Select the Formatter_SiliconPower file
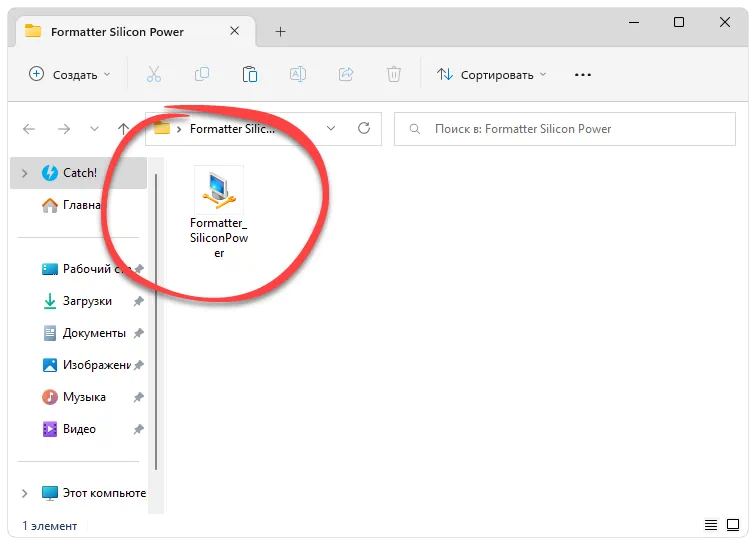The height and width of the screenshot is (545, 754). click(219, 212)
